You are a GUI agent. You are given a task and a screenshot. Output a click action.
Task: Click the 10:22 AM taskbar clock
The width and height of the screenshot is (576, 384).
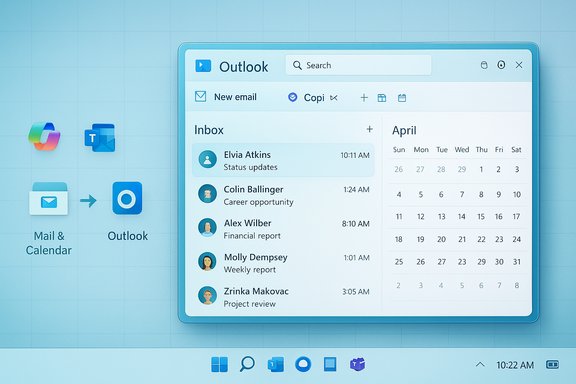point(515,365)
